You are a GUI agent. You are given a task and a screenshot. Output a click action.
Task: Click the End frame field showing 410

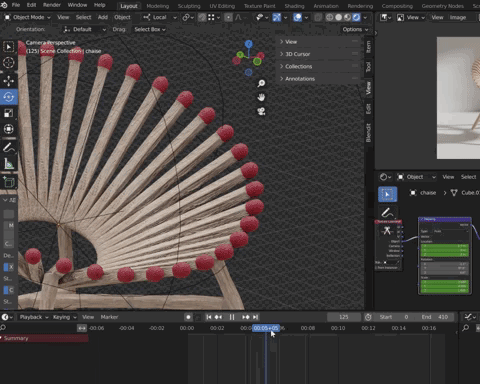(436, 317)
